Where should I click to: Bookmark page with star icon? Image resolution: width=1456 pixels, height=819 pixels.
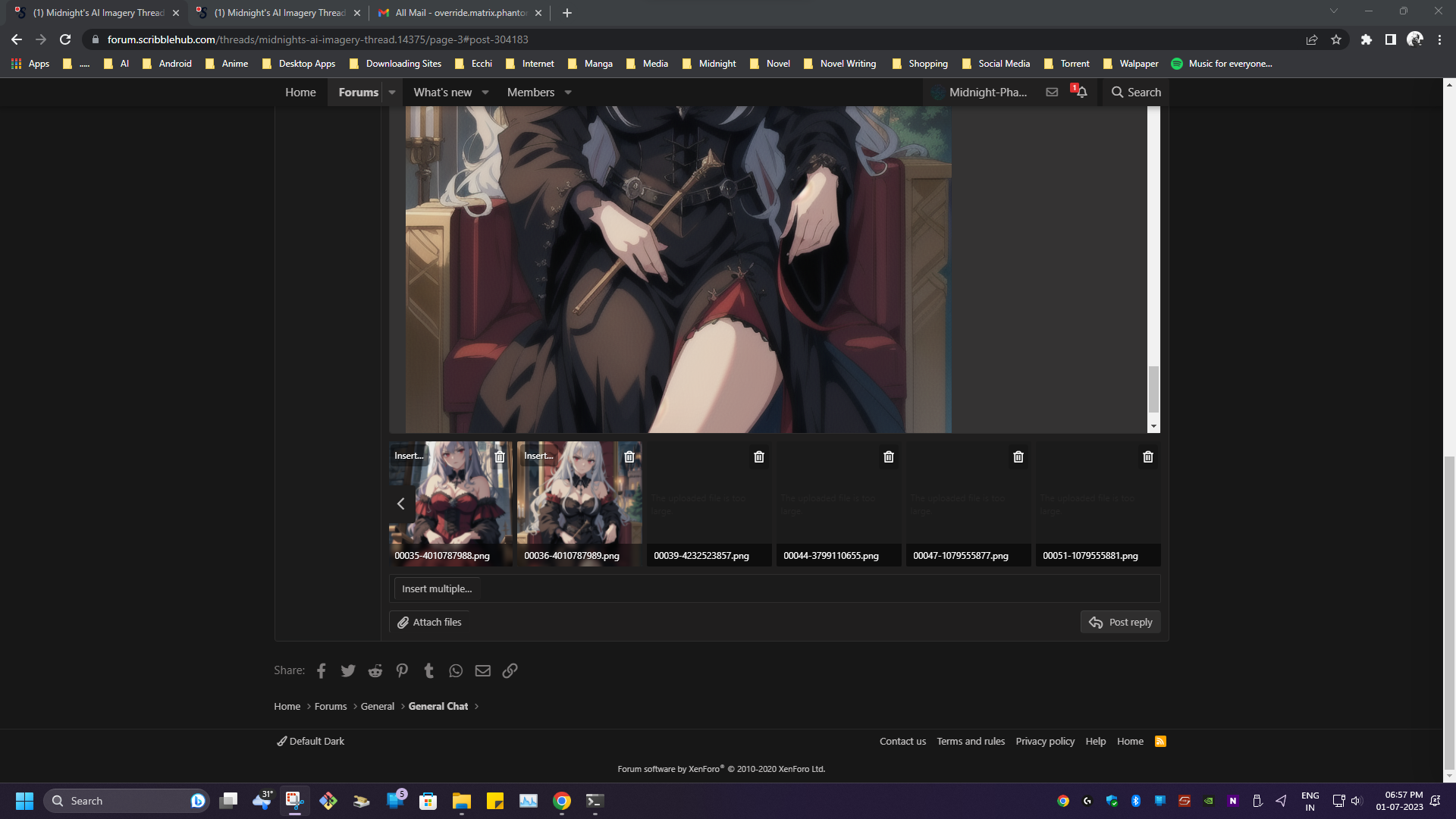(1336, 39)
